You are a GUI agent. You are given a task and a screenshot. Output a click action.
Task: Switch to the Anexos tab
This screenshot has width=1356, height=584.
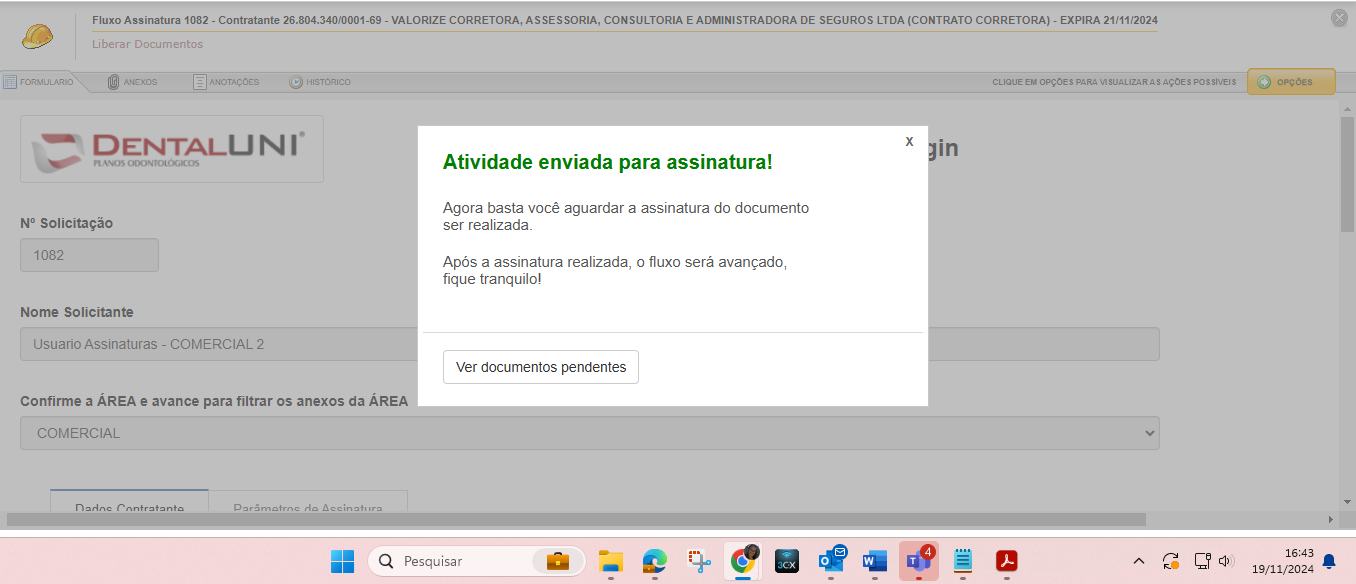click(x=132, y=82)
